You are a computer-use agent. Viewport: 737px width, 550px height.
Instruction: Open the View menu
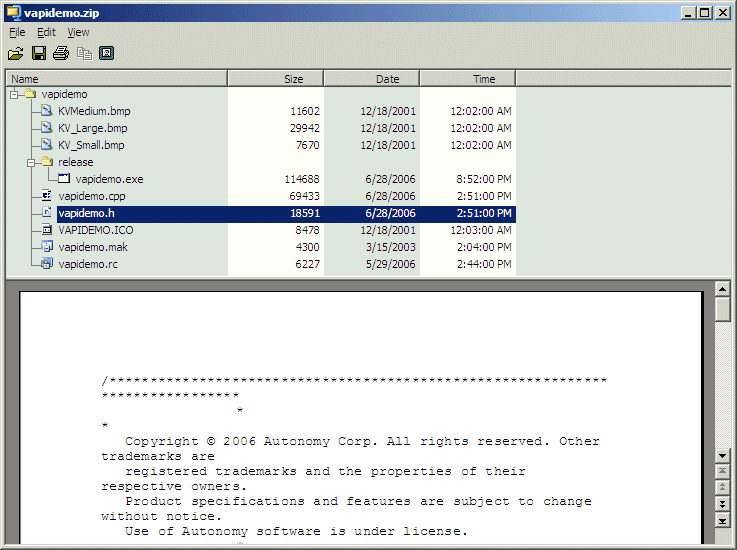tap(78, 32)
